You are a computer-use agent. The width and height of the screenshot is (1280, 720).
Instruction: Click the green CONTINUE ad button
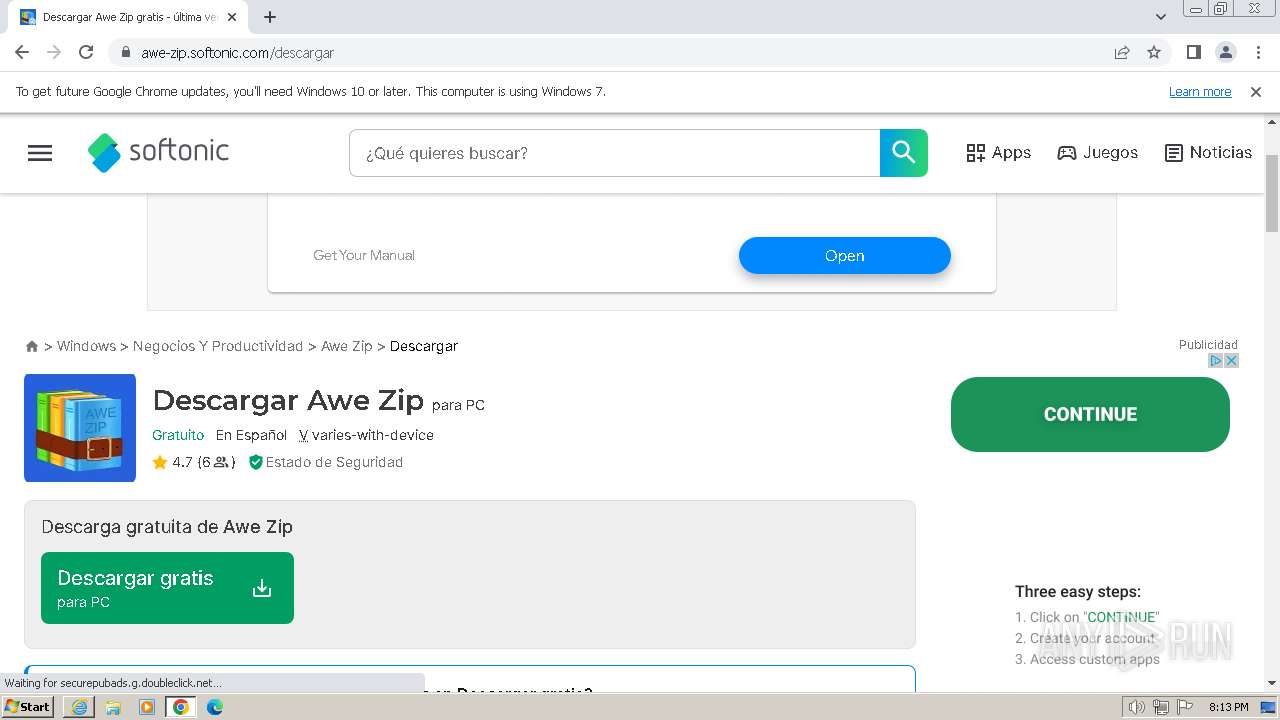click(x=1090, y=414)
